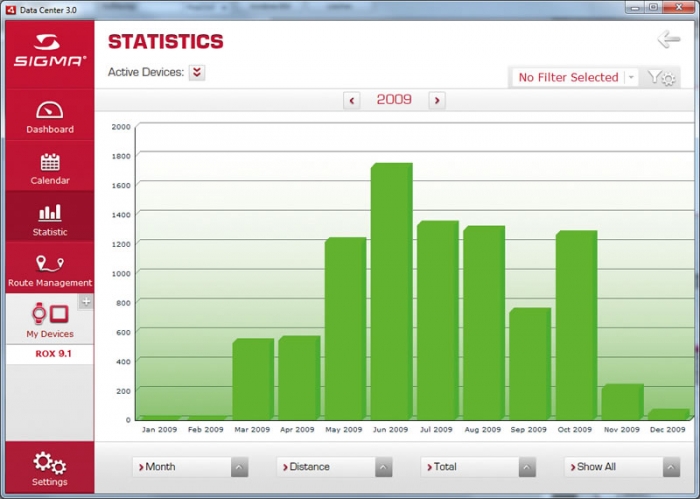Open My Devices panel
The width and height of the screenshot is (700, 499).
(x=50, y=319)
